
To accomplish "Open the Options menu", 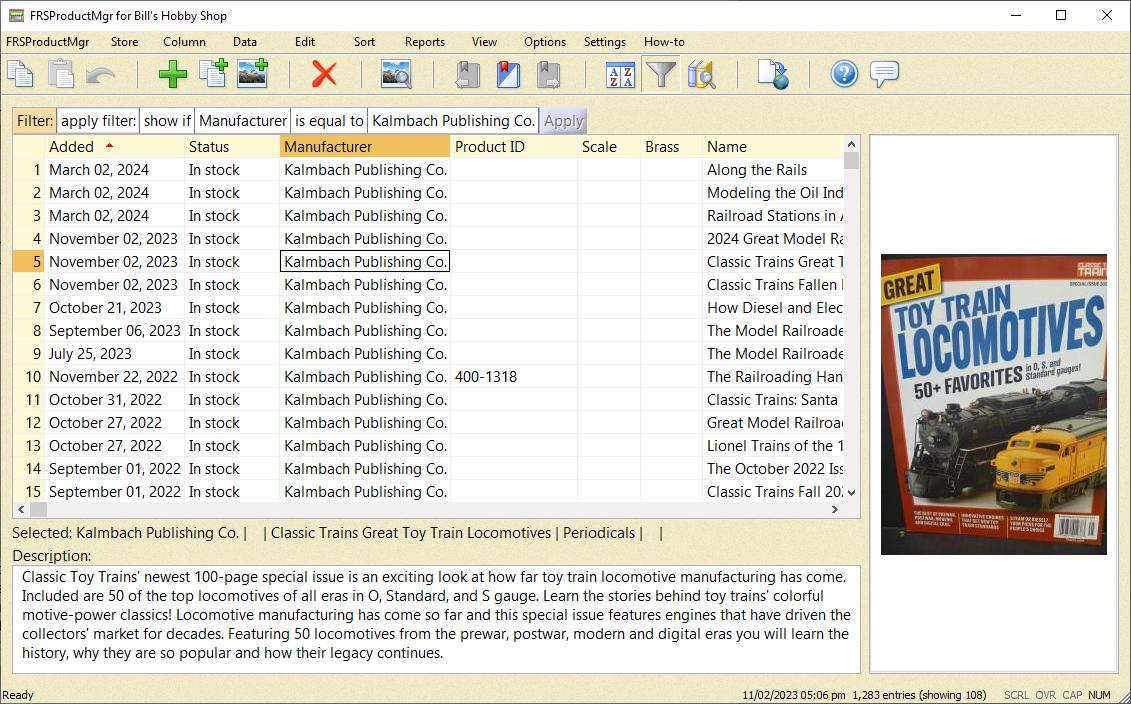I will pyautogui.click(x=545, y=42).
